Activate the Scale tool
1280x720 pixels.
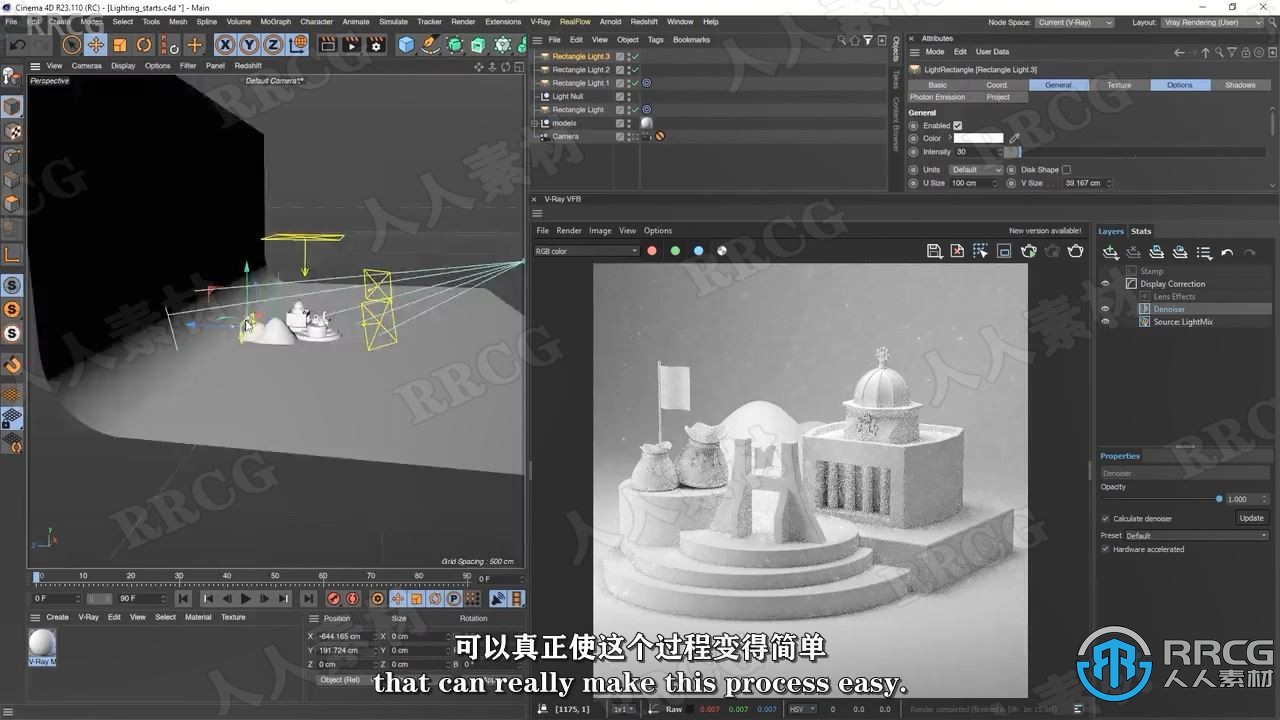pos(120,45)
